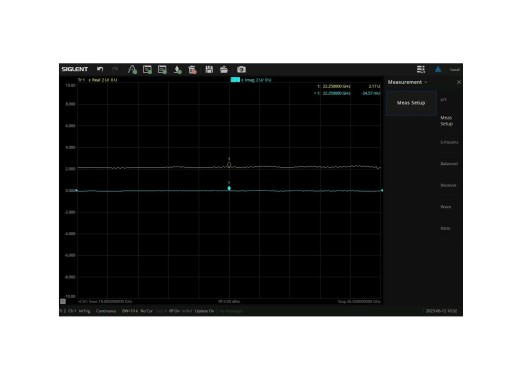Close the Measurement side panel
Image resolution: width=520 pixels, height=380 pixels.
tap(459, 82)
